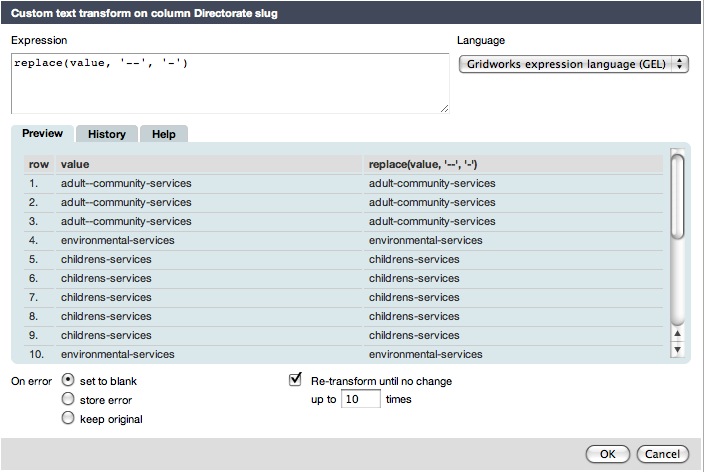Confirm the transform with OK
Viewport: 704px width, 472px height.
coord(608,454)
